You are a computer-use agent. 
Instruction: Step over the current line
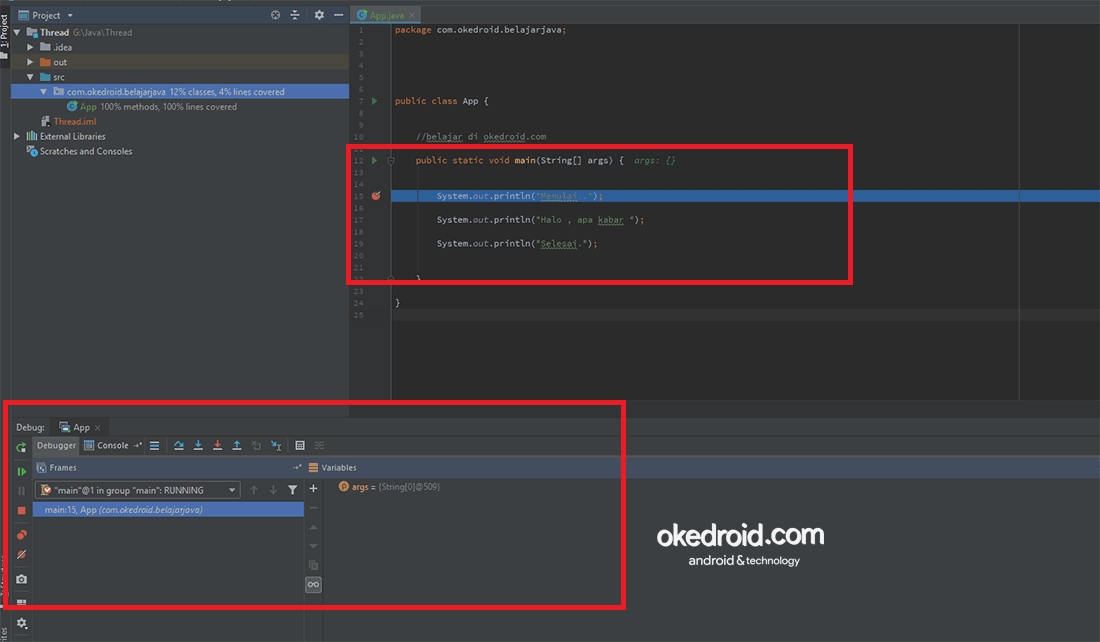[x=179, y=445]
